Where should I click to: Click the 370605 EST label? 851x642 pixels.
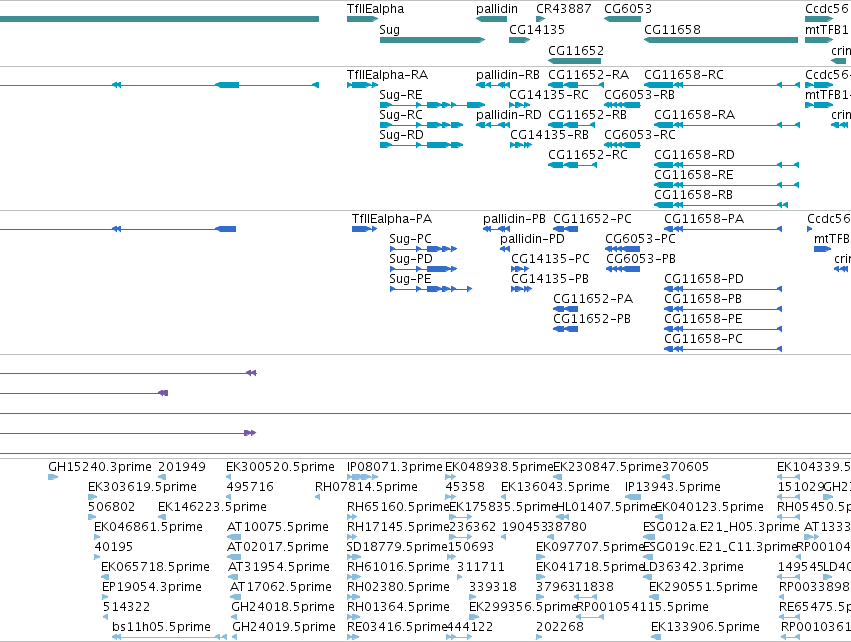[685, 467]
